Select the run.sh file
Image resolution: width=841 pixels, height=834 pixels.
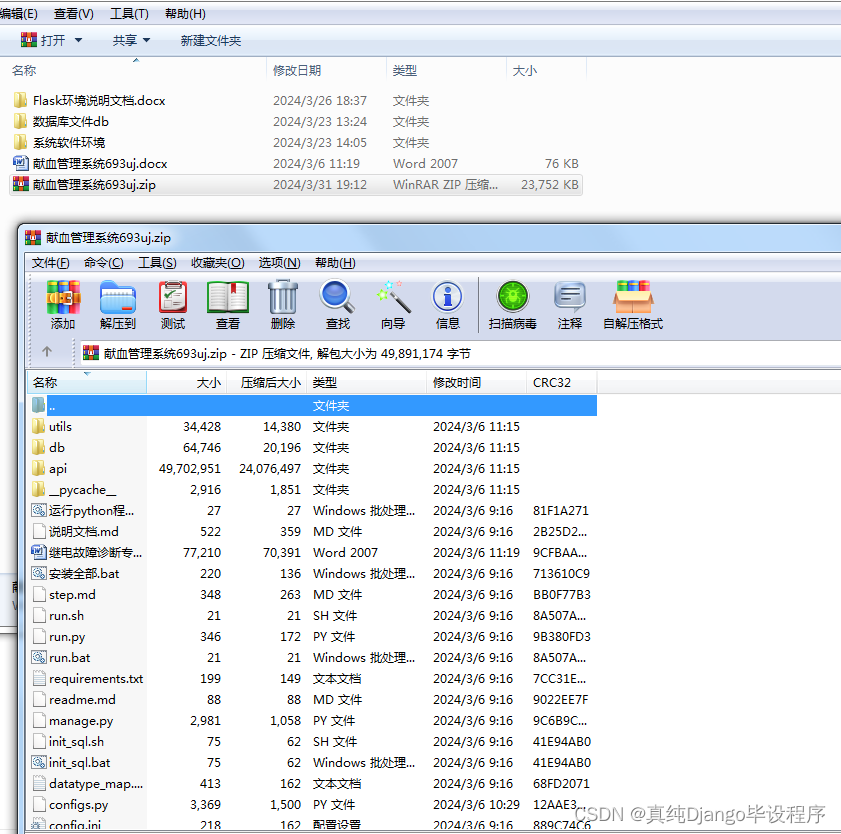[x=313, y=616]
